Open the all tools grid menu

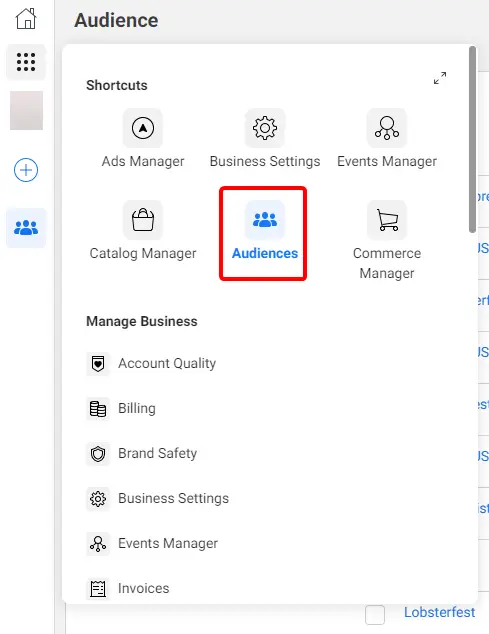pos(26,62)
